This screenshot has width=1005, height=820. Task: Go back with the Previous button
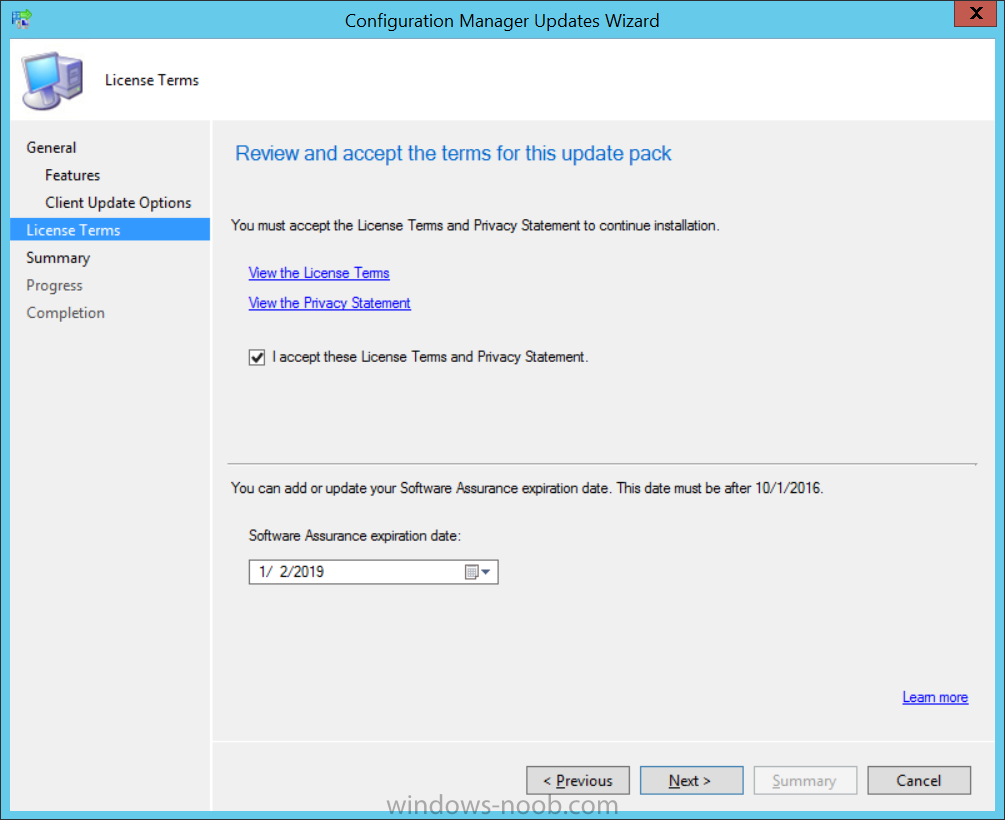pos(578,780)
